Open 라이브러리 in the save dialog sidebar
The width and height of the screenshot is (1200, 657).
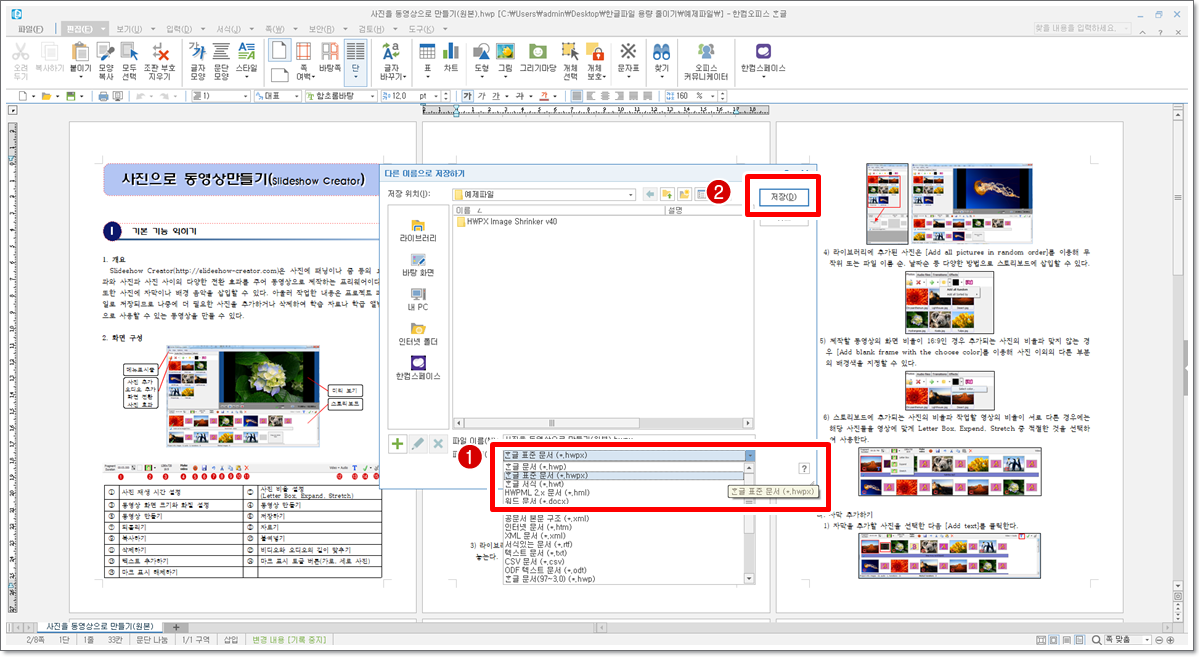tap(418, 232)
